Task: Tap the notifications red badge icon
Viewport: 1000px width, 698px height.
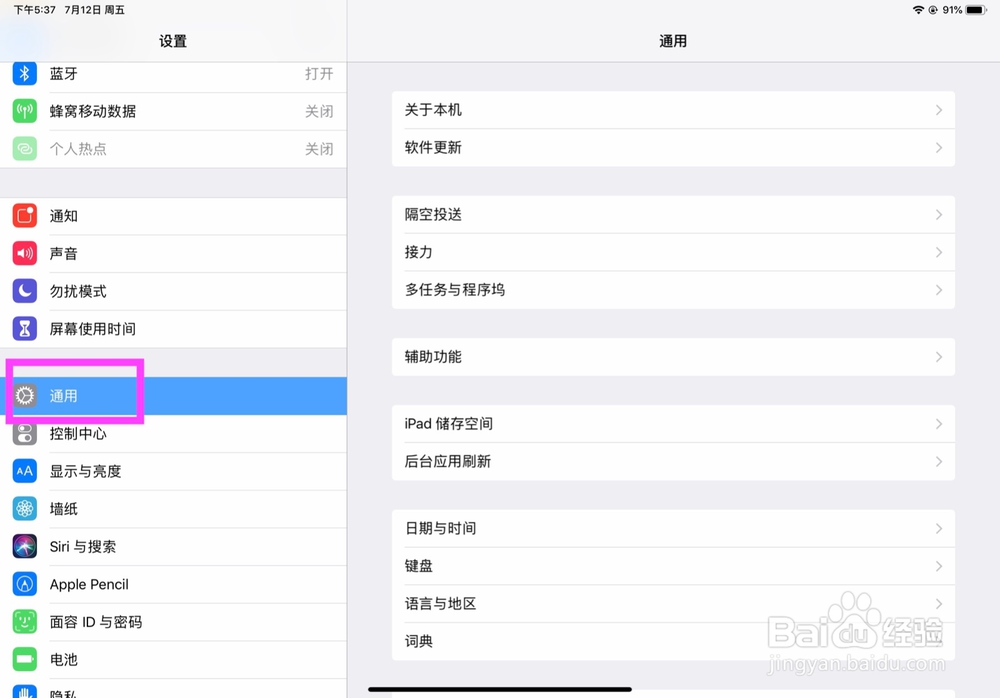Action: tap(24, 215)
